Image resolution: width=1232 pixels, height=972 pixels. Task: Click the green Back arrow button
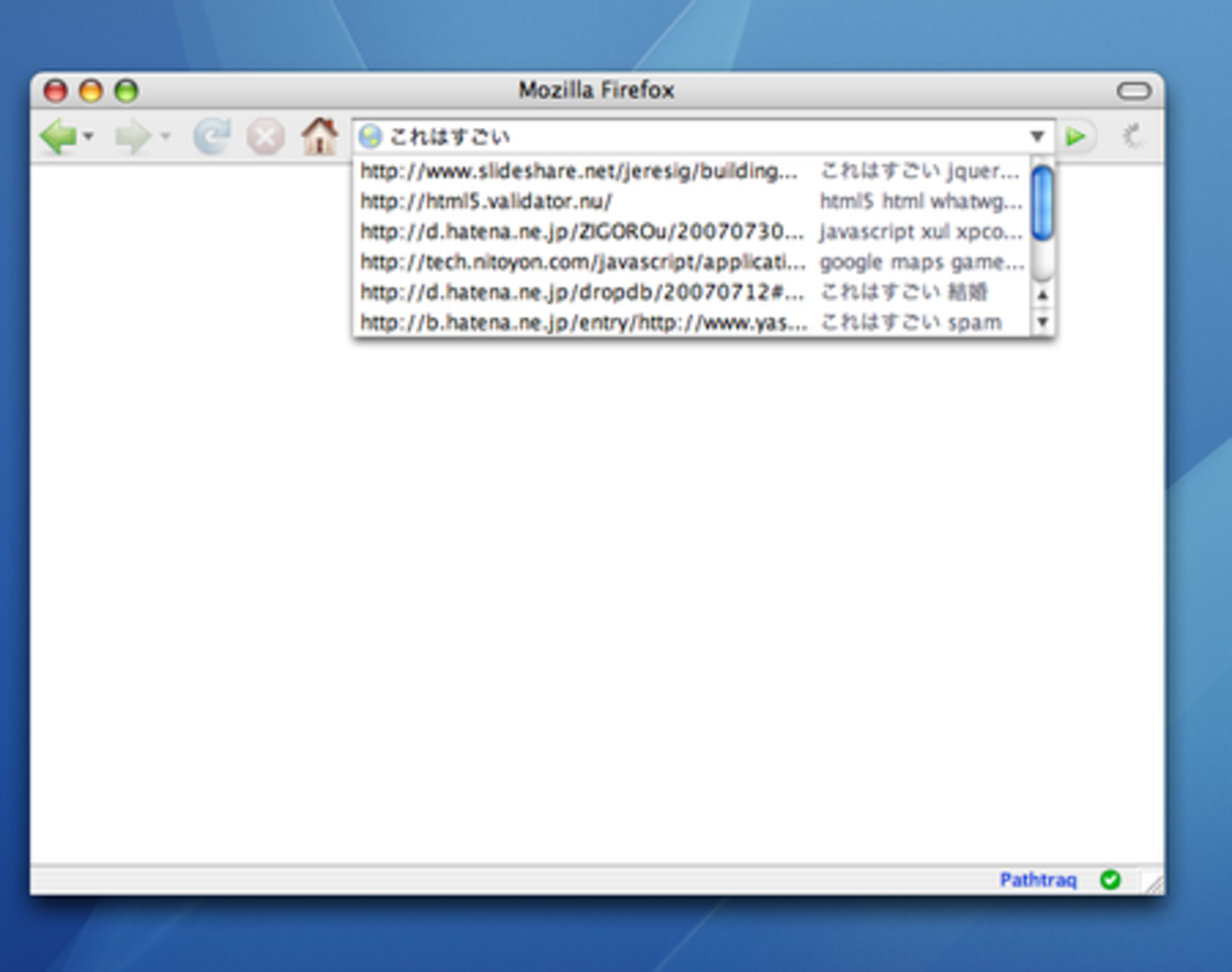(58, 136)
